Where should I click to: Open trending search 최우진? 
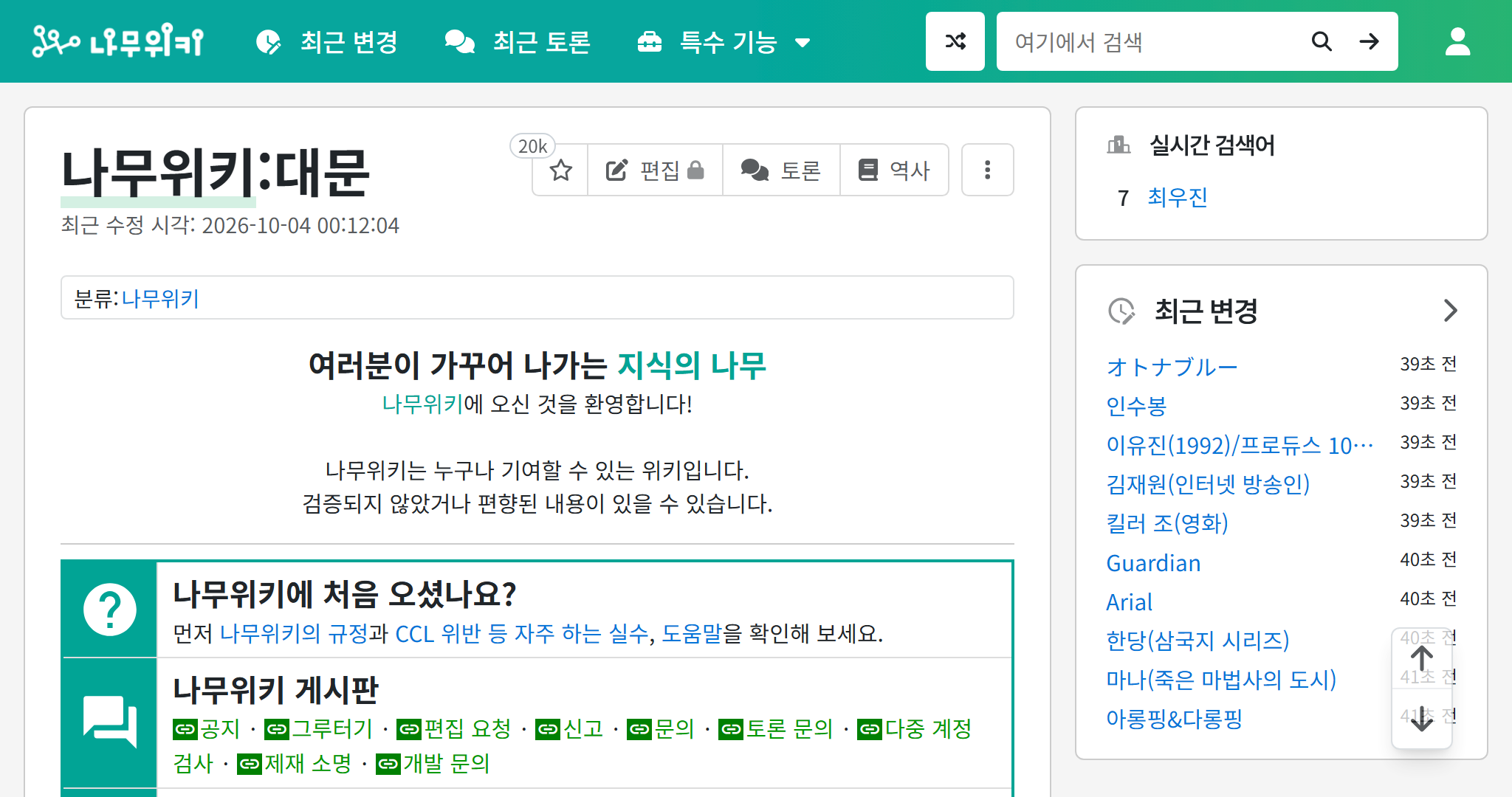(1178, 197)
